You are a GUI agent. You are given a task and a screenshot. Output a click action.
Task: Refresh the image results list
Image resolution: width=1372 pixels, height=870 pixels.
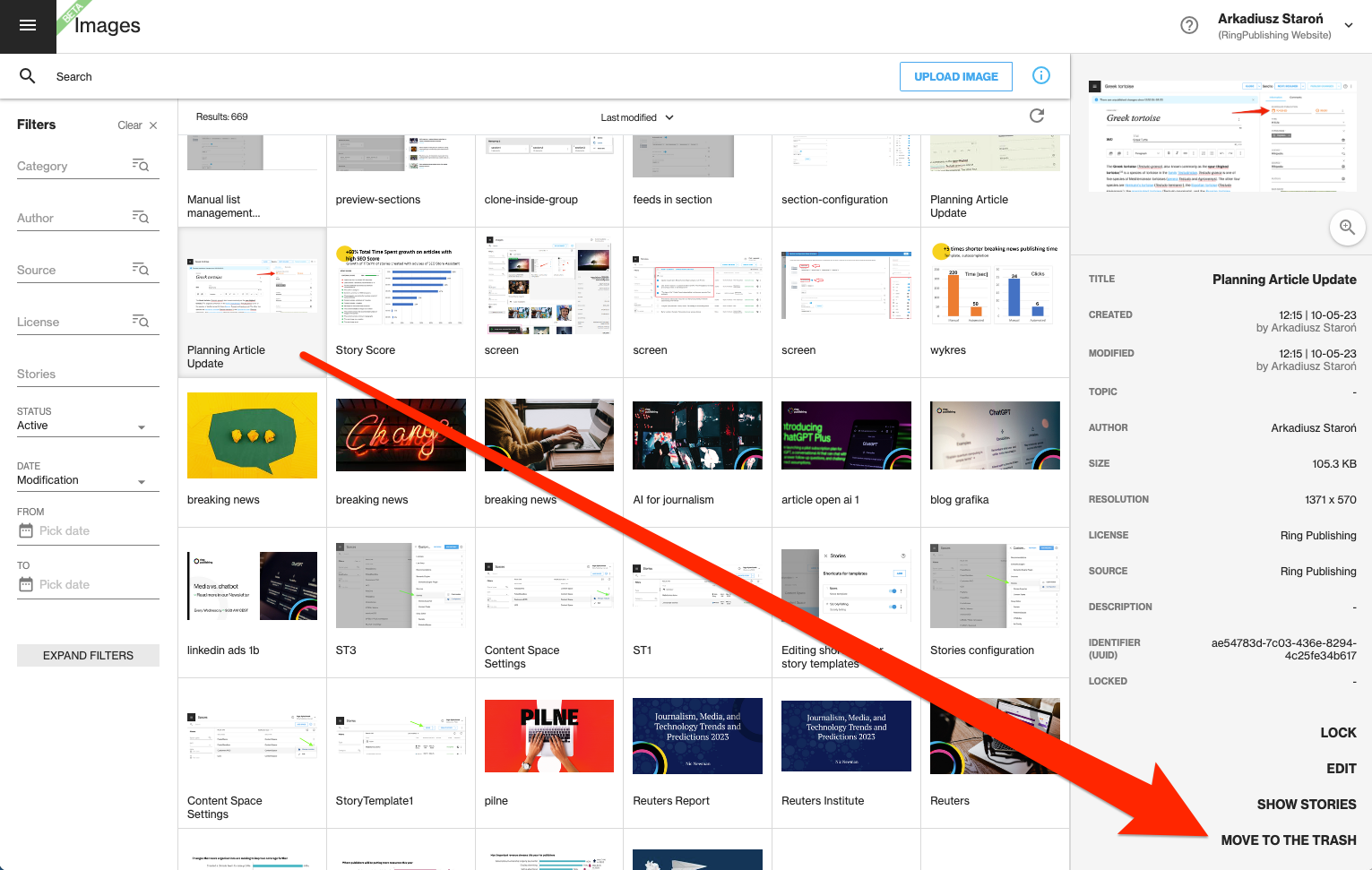tap(1037, 116)
